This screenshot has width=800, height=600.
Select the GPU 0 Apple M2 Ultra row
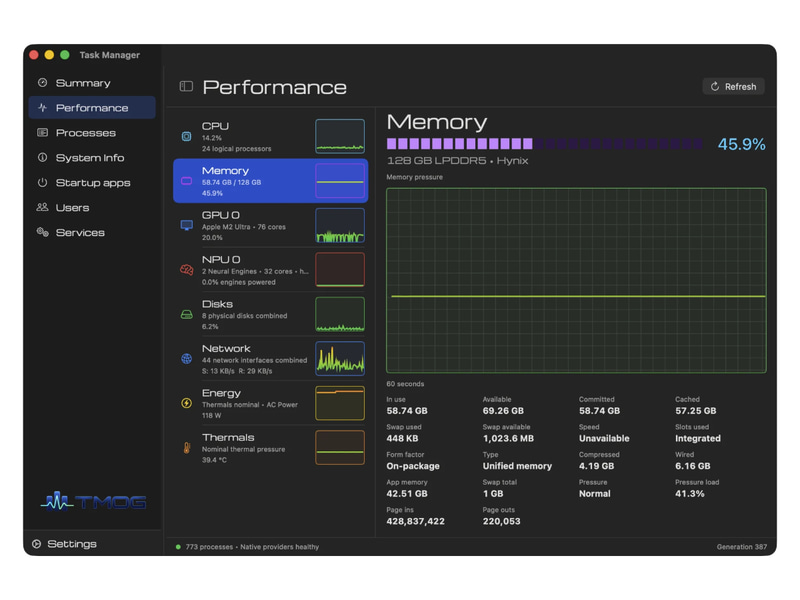tap(270, 225)
